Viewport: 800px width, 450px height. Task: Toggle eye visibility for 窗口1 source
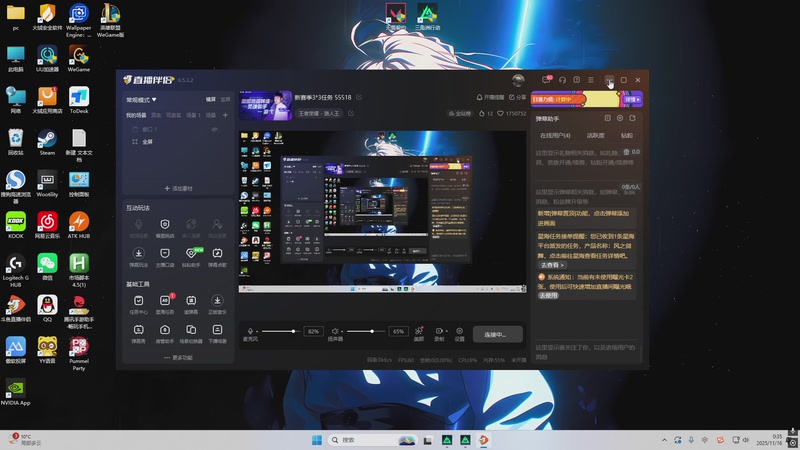click(215, 130)
